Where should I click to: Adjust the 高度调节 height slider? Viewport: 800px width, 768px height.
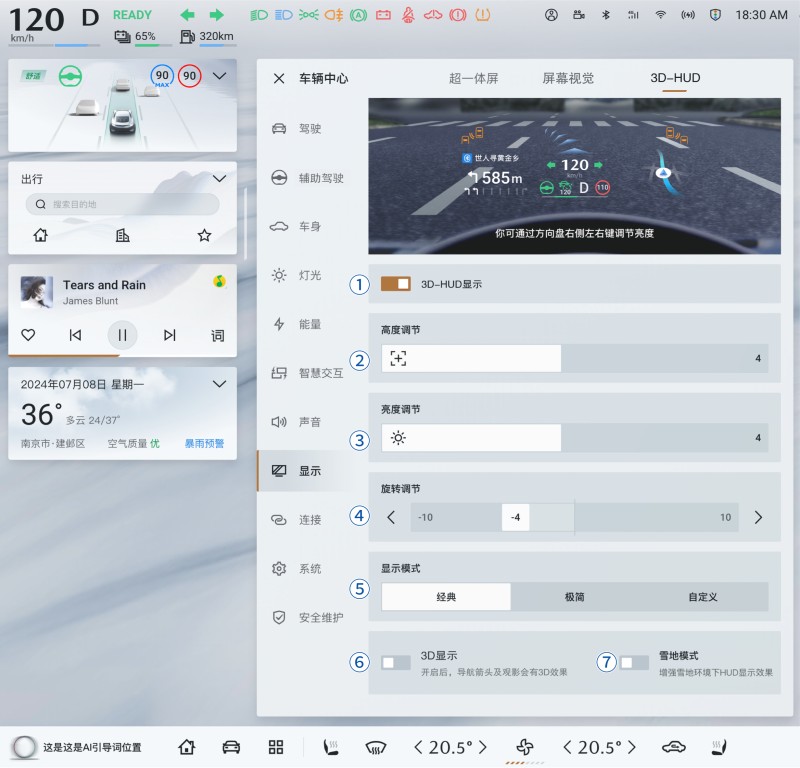click(574, 358)
